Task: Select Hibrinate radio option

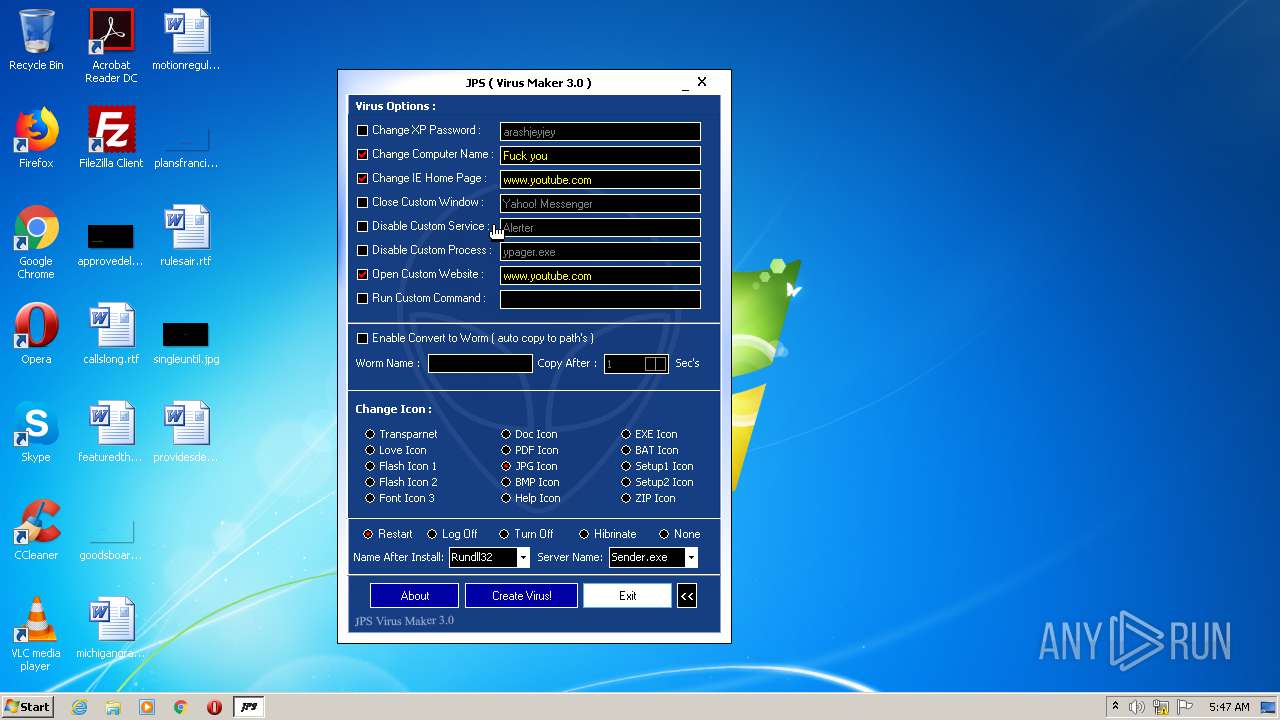Action: tap(584, 534)
